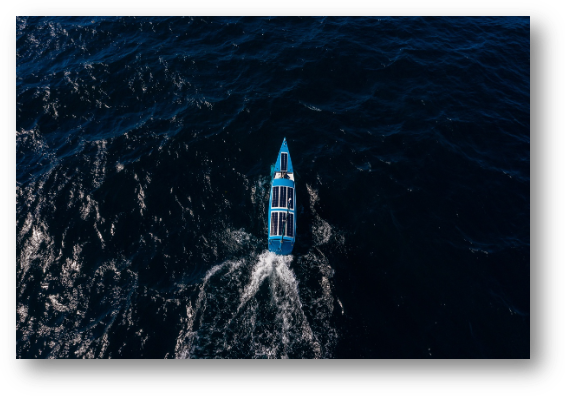The image size is (565, 396).
Task: Select the lower-middle solar panel on the deck
Action: [x=282, y=224]
